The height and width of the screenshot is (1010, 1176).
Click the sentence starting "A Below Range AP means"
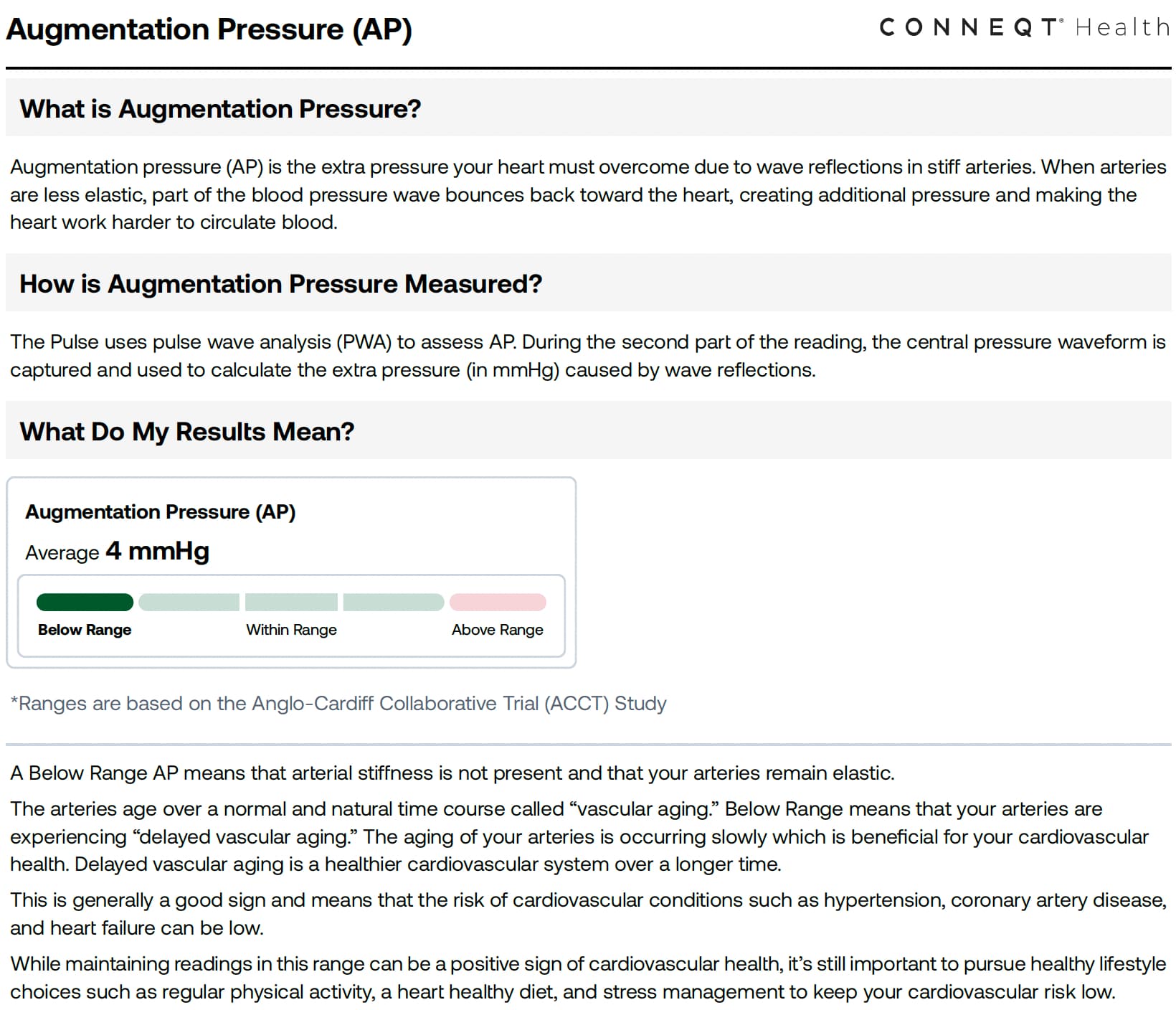tap(452, 773)
